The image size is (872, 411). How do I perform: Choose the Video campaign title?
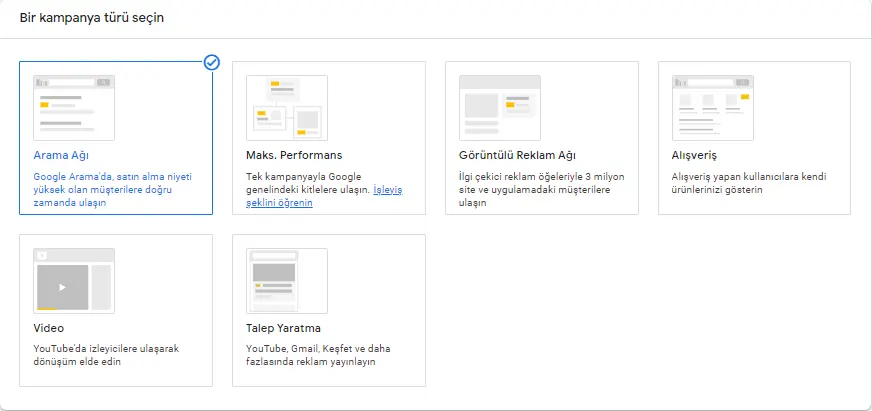pyautogui.click(x=48, y=328)
